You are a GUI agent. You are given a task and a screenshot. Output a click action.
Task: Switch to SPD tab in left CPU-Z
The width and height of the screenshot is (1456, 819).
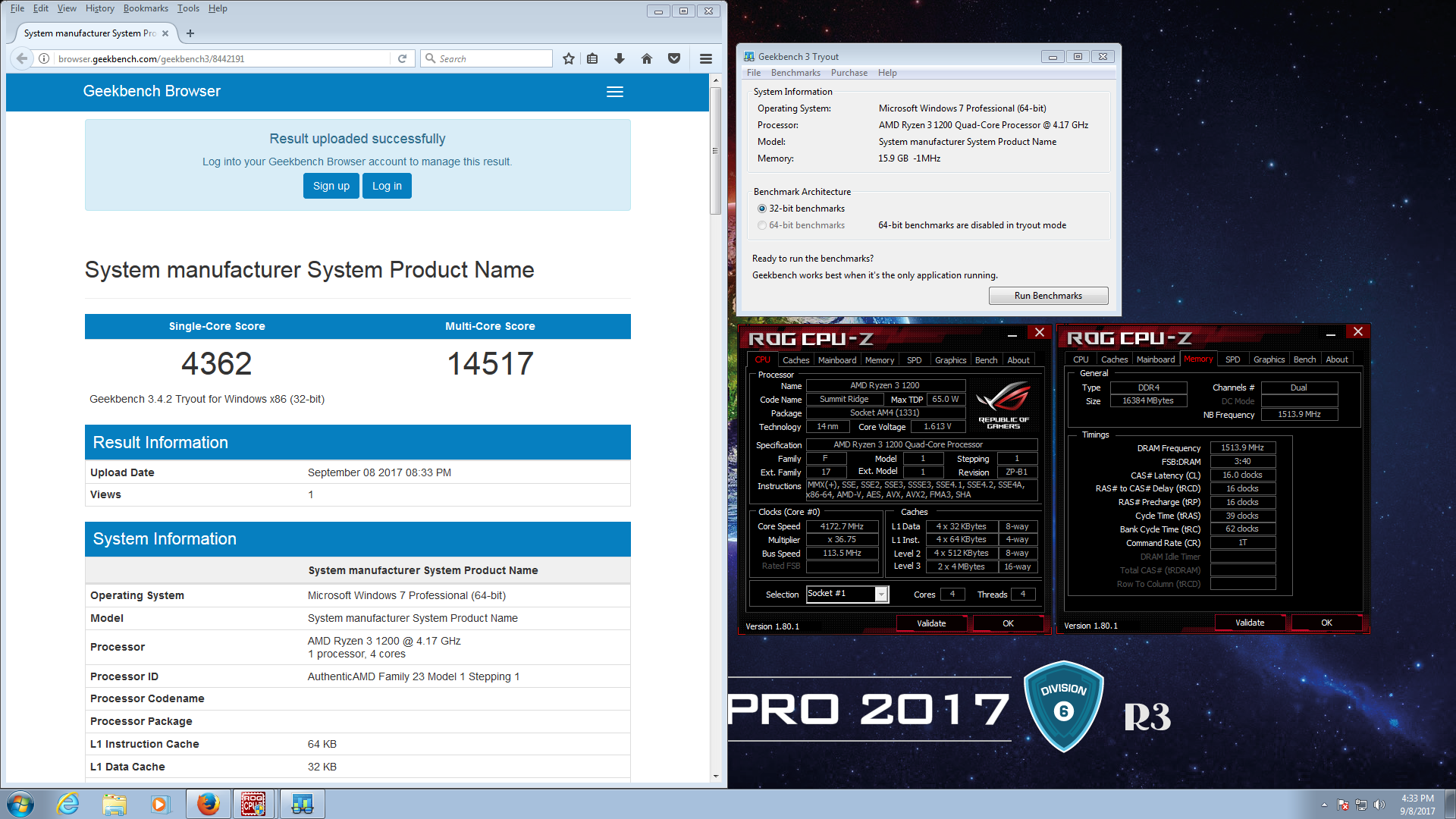(915, 360)
